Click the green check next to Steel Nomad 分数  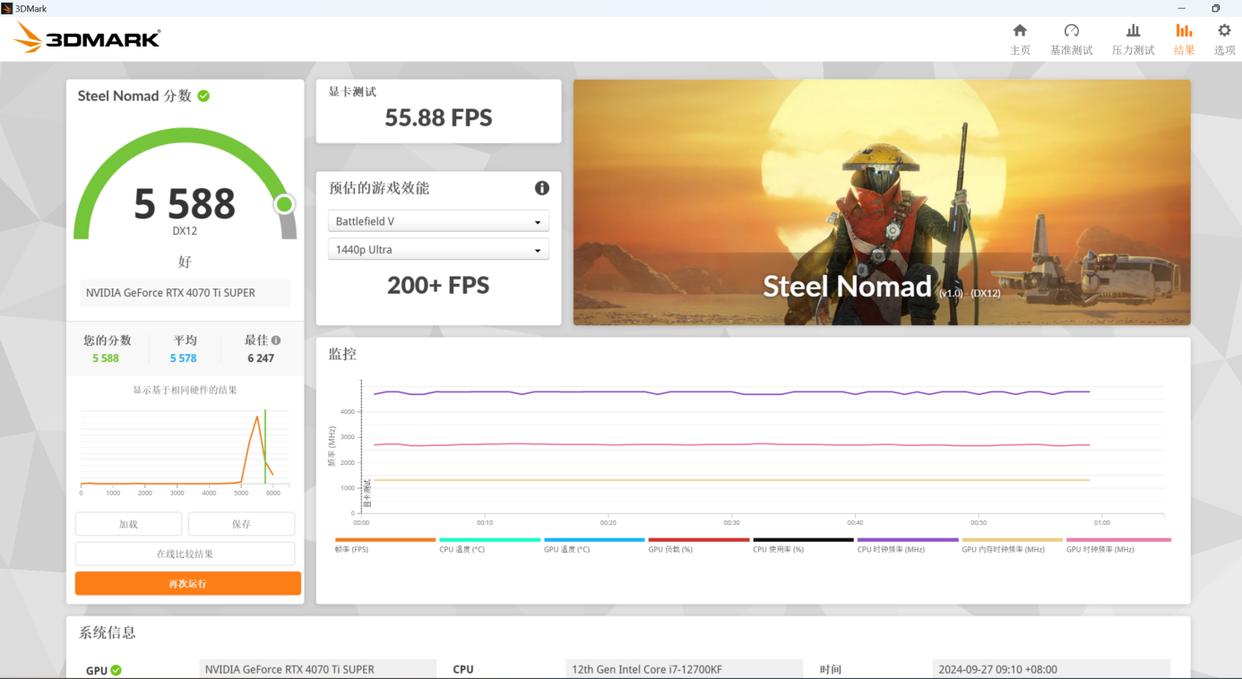[x=204, y=96]
